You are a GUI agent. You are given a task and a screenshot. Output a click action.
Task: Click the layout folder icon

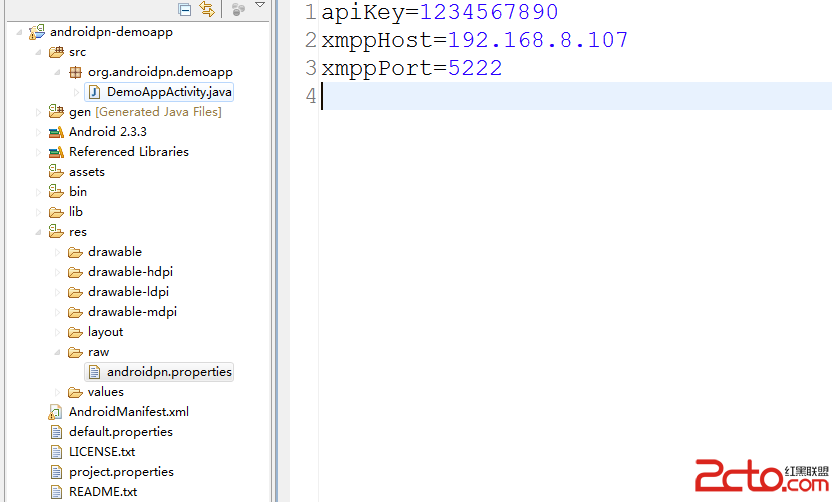click(75, 333)
